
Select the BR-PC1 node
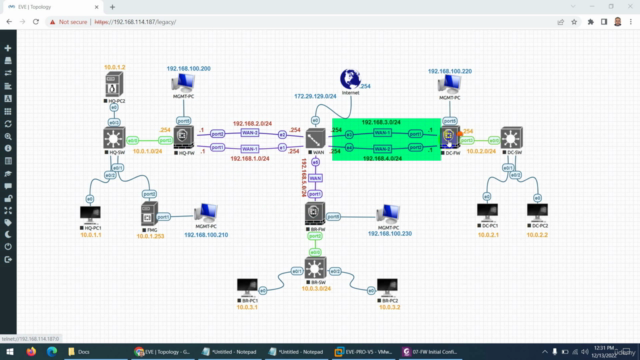pos(247,287)
